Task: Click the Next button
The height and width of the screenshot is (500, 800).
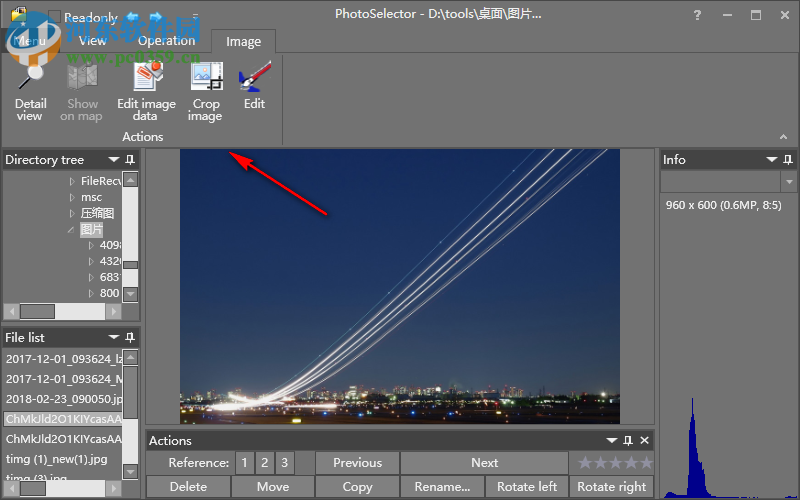Action: 484,463
